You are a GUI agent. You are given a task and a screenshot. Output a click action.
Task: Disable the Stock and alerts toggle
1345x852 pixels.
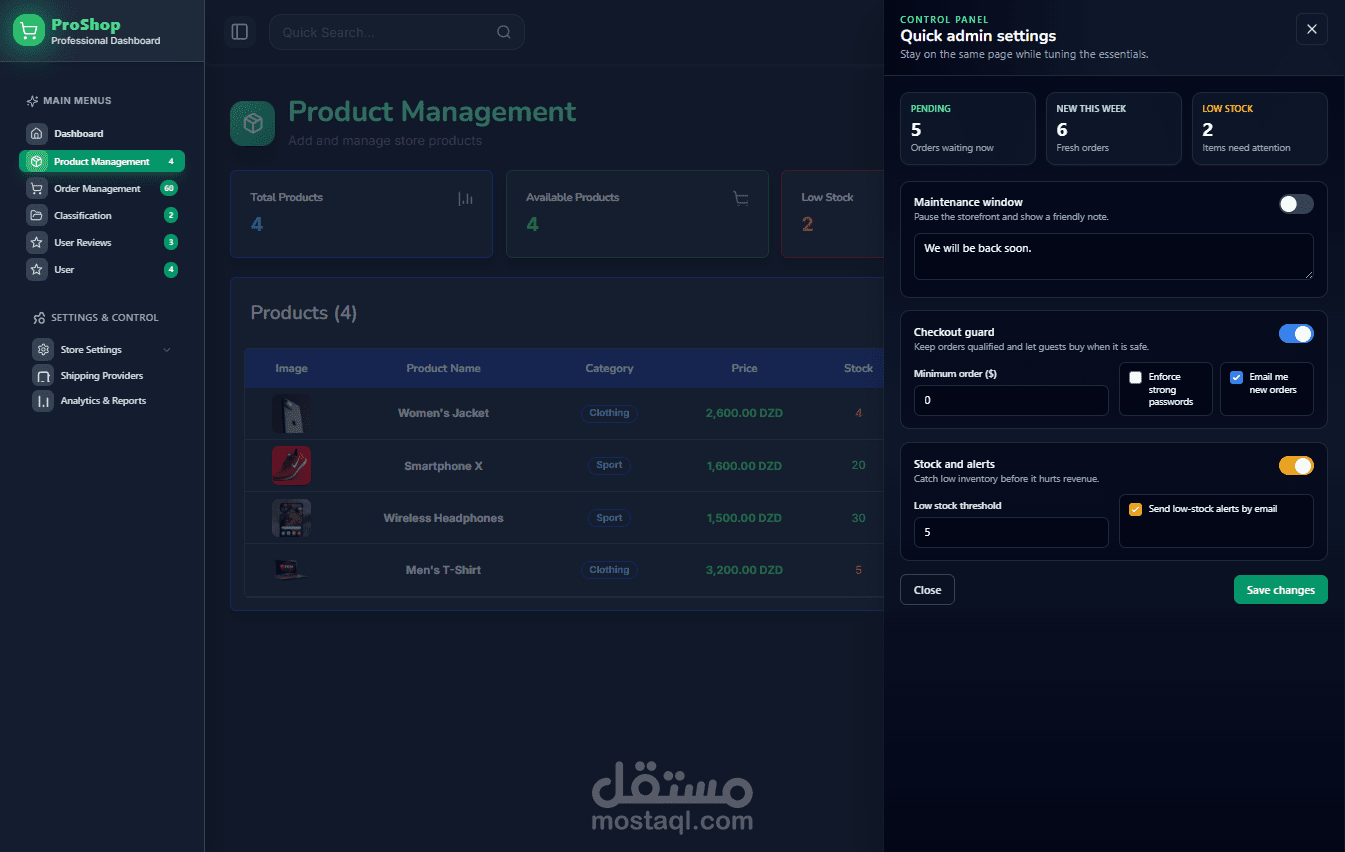coord(1296,466)
